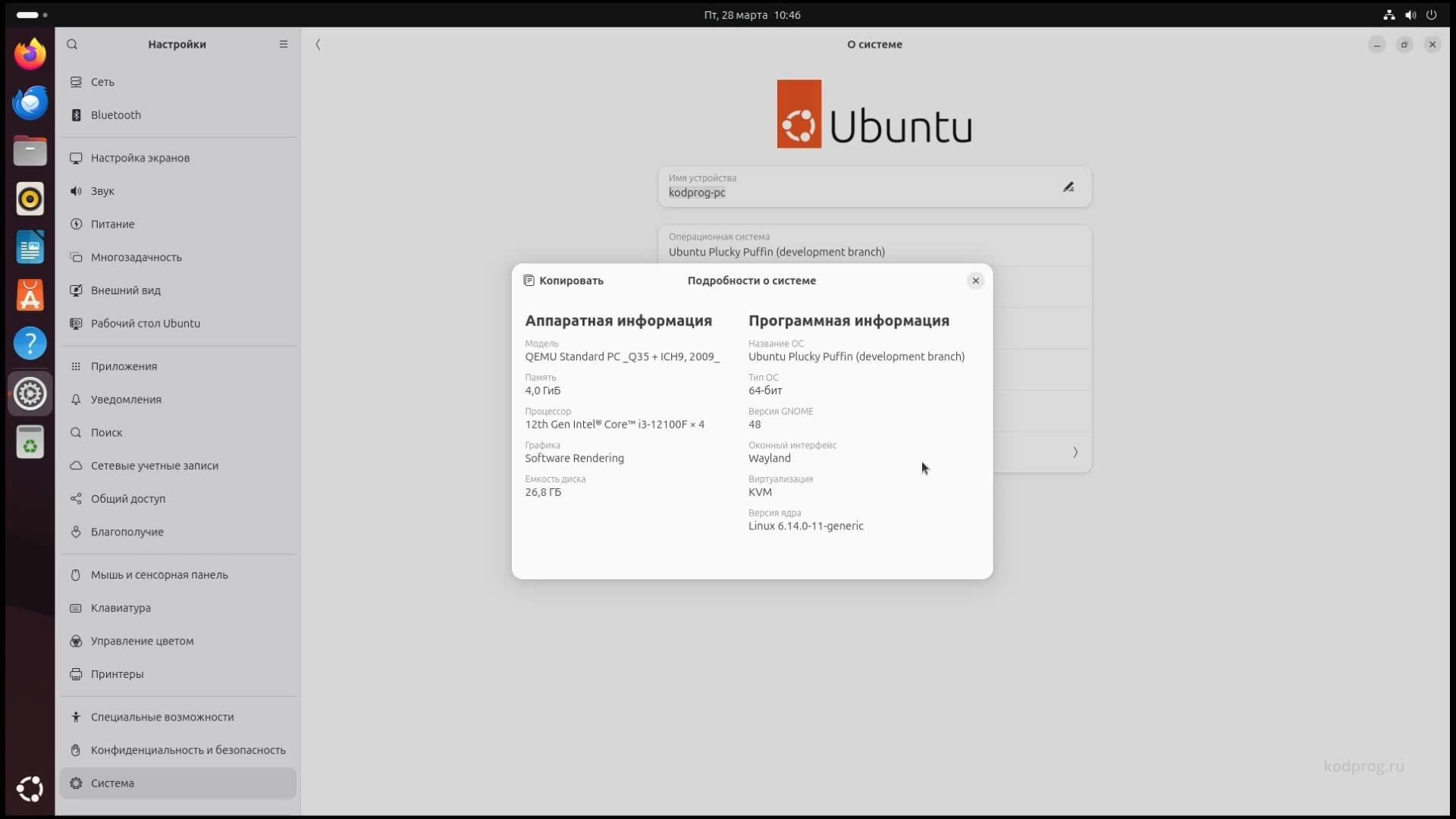Show applications via Ubuntu logo button

coord(30,789)
